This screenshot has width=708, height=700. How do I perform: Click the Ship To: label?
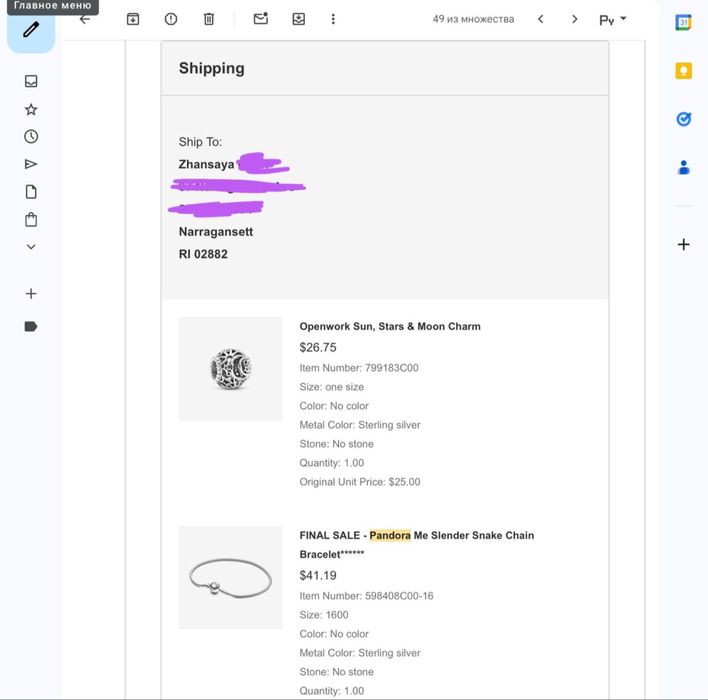pos(200,142)
